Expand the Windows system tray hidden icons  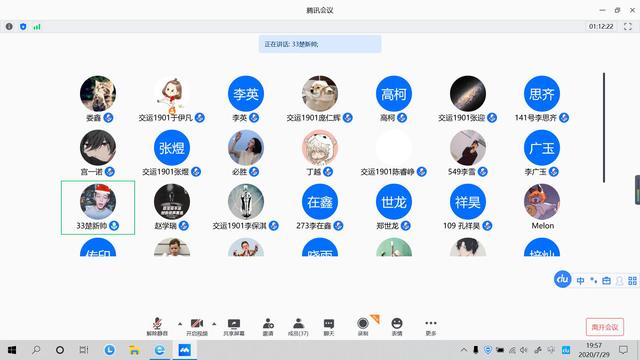464,350
